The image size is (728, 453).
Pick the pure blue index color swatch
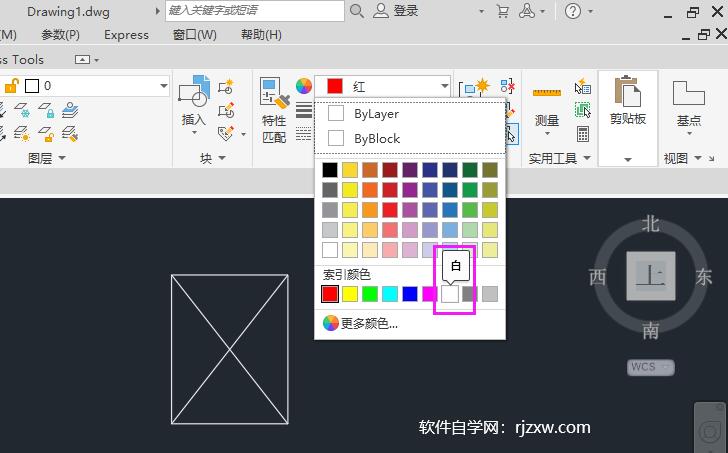[x=410, y=294]
